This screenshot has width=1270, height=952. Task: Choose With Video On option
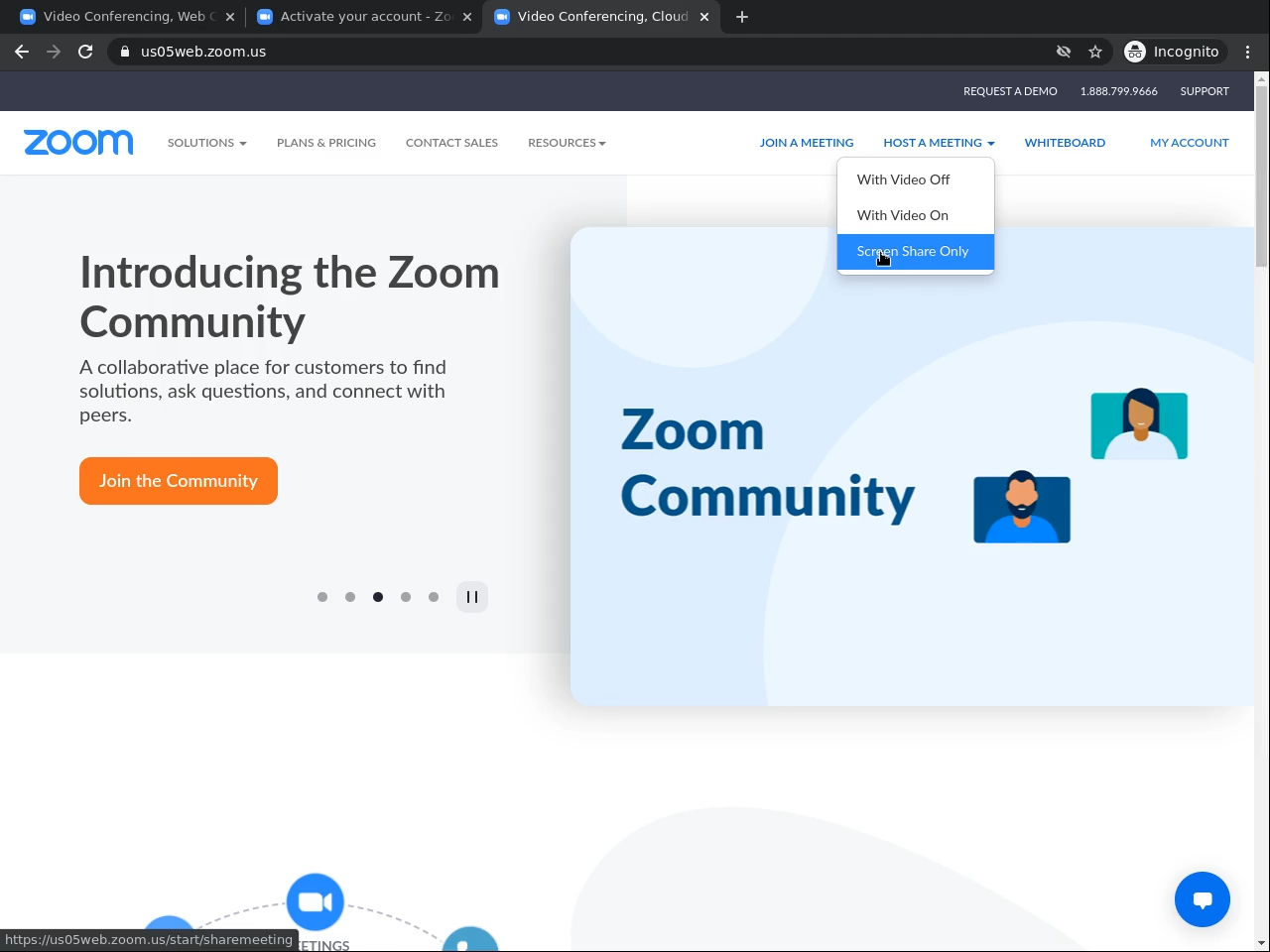click(916, 215)
